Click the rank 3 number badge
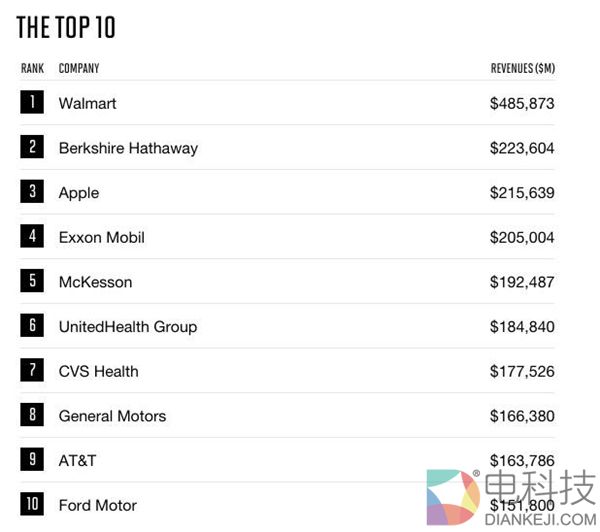The width and height of the screenshot is (600, 532). [32, 192]
